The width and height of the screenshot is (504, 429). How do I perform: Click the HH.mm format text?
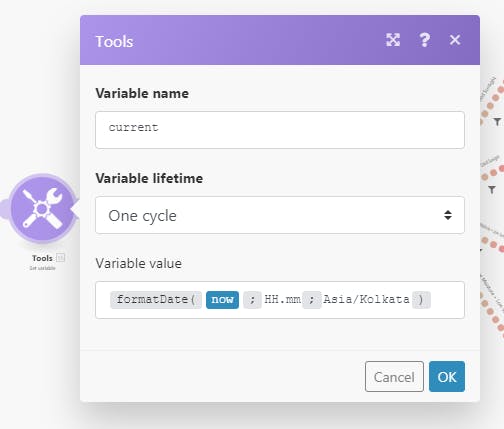pos(282,299)
